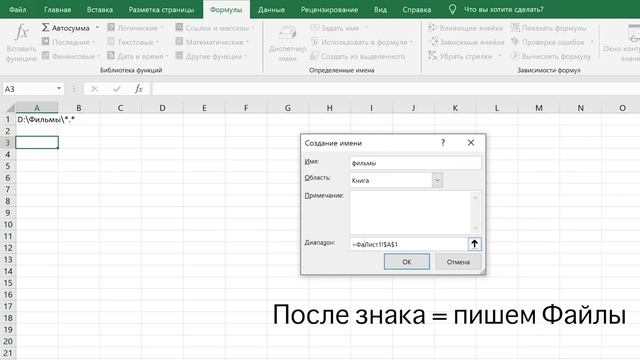This screenshot has height=360, width=640.
Task: Open the Name Manager (Диспетчер имен)
Action: click(287, 43)
